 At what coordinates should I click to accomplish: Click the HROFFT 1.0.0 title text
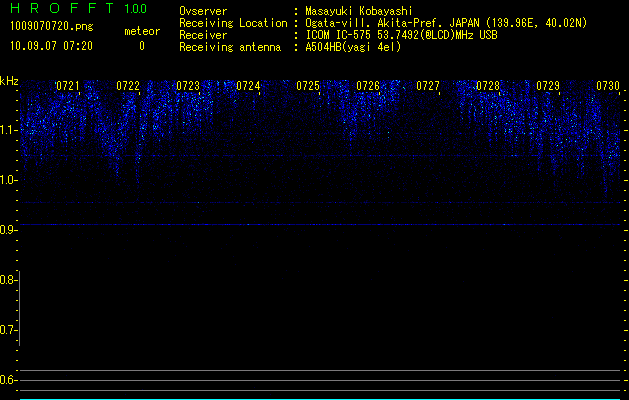79,8
